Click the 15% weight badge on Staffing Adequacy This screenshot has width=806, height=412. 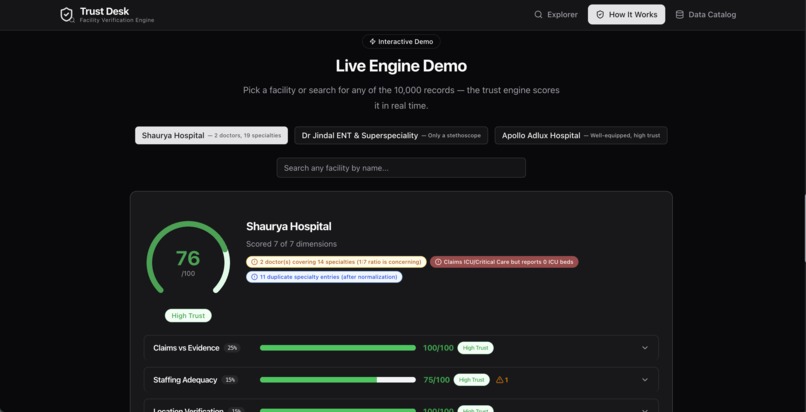click(230, 380)
